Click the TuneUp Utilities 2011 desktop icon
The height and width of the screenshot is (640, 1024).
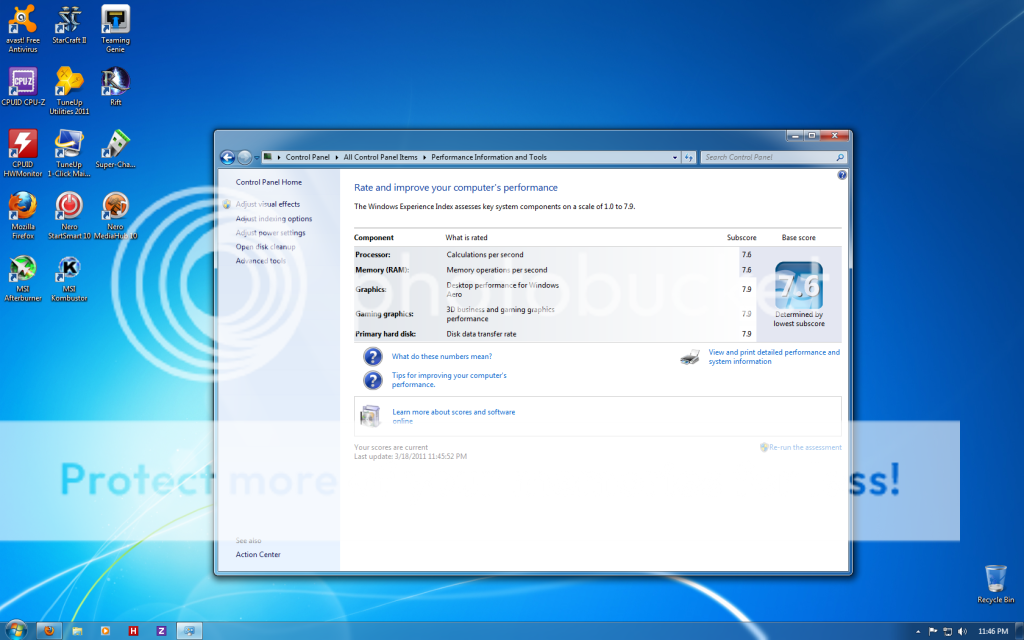click(69, 91)
